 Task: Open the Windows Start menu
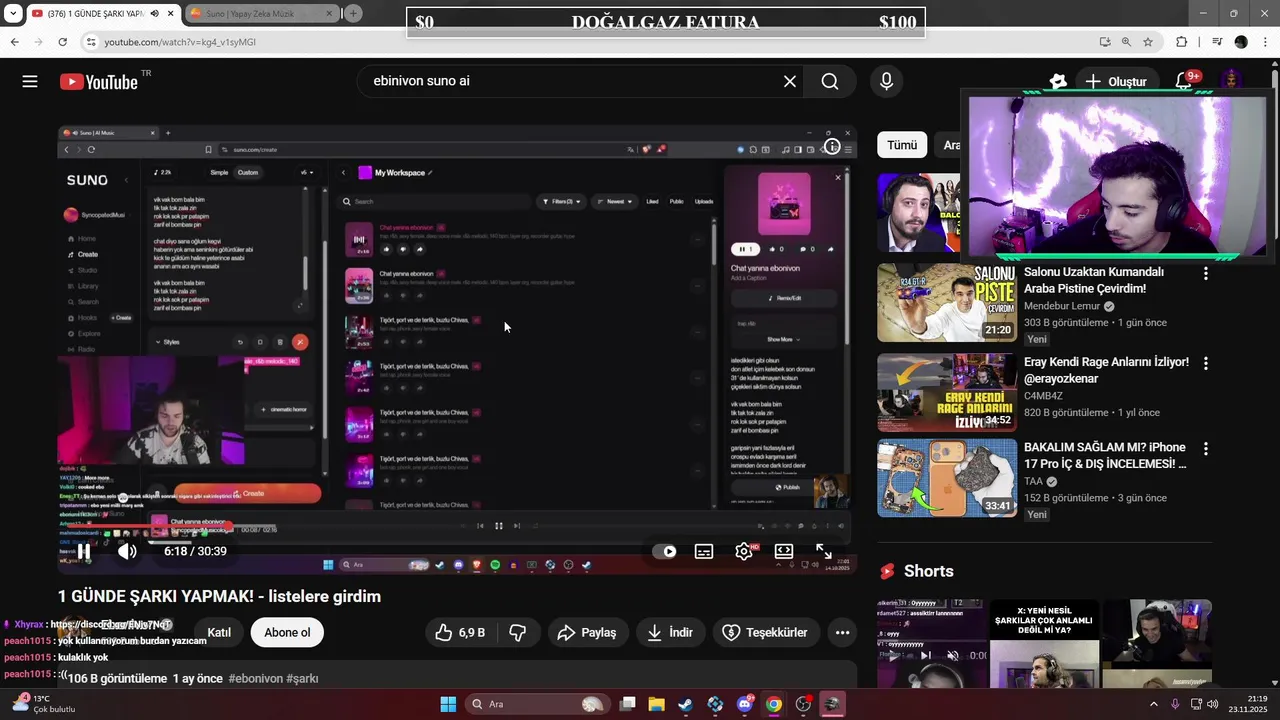[x=448, y=704]
